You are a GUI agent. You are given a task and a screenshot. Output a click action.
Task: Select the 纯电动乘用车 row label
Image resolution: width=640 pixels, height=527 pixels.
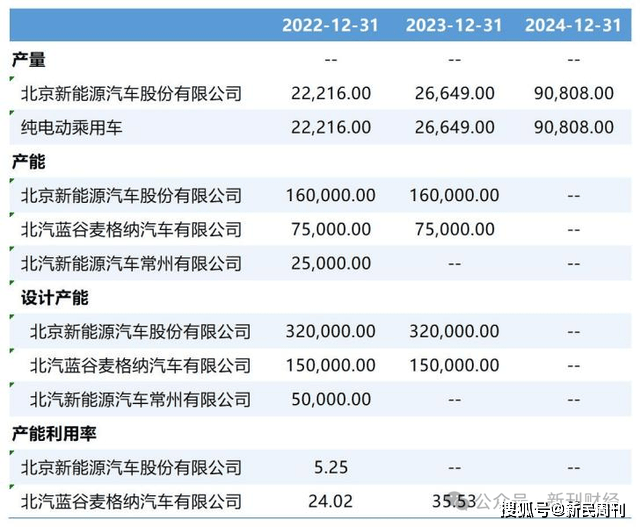pos(71,127)
